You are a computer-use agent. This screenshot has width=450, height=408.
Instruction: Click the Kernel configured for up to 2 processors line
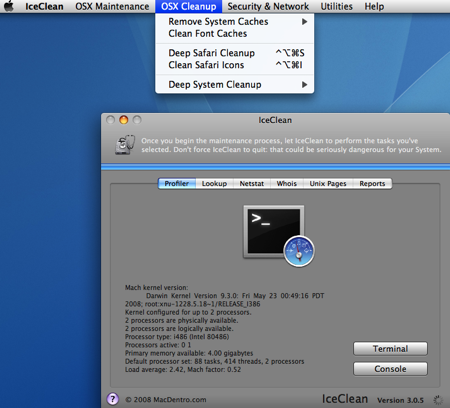(x=188, y=312)
